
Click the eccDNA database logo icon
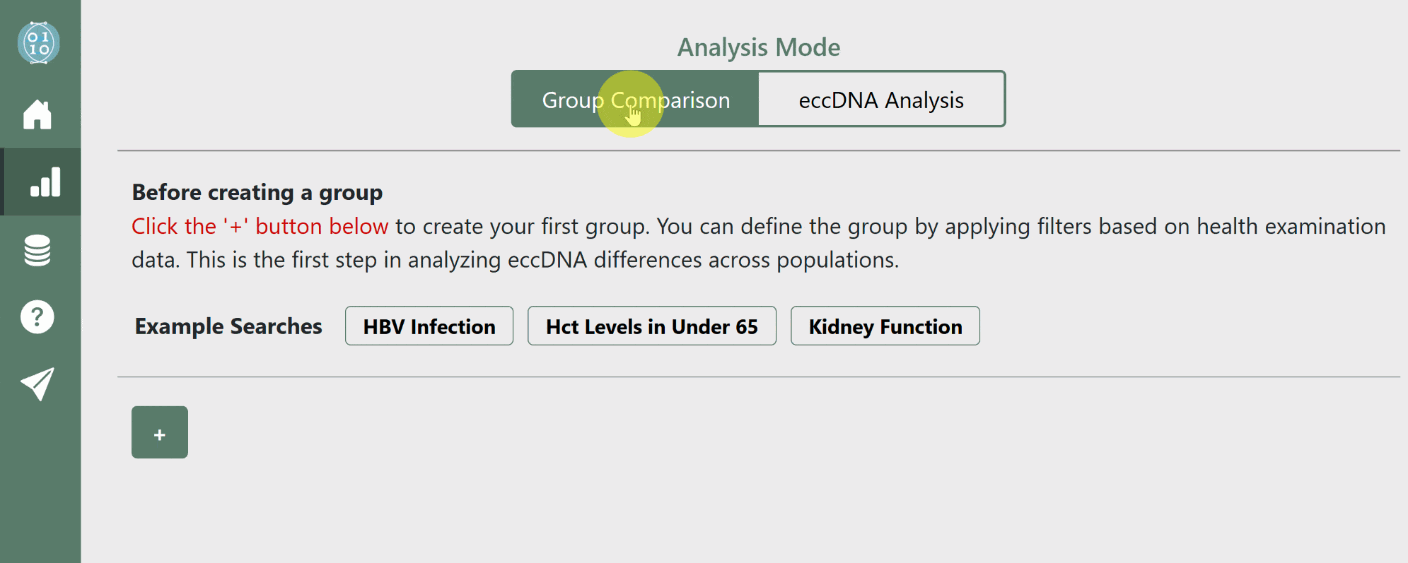38,42
